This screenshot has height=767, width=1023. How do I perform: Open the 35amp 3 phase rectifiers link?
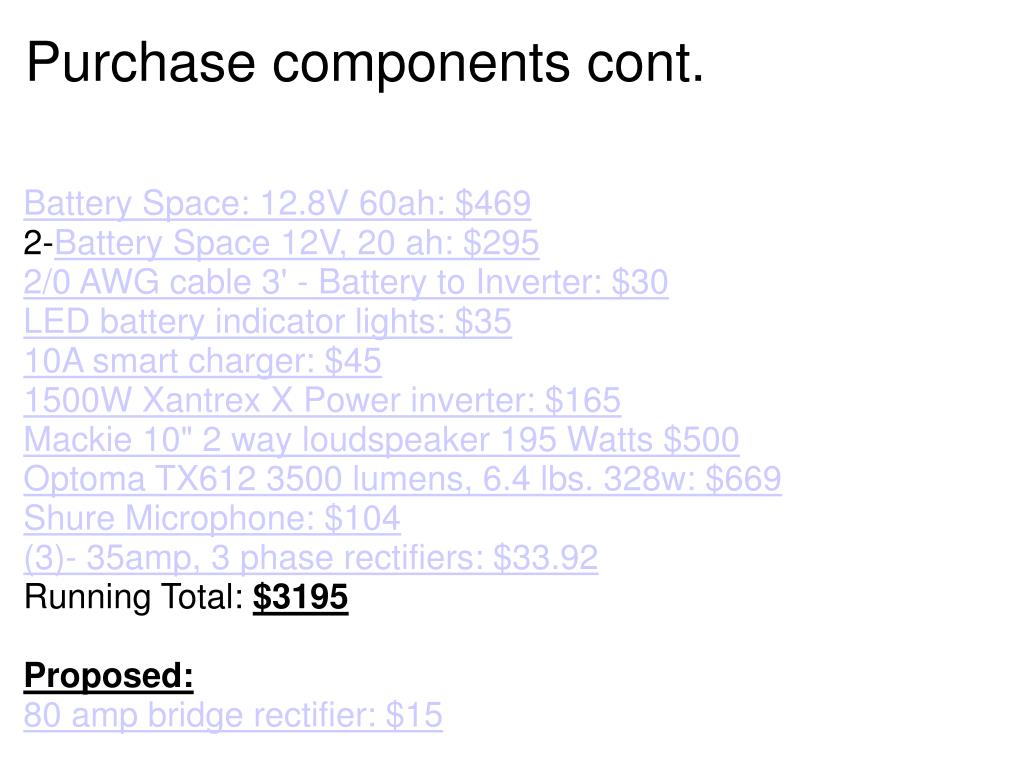pos(311,558)
